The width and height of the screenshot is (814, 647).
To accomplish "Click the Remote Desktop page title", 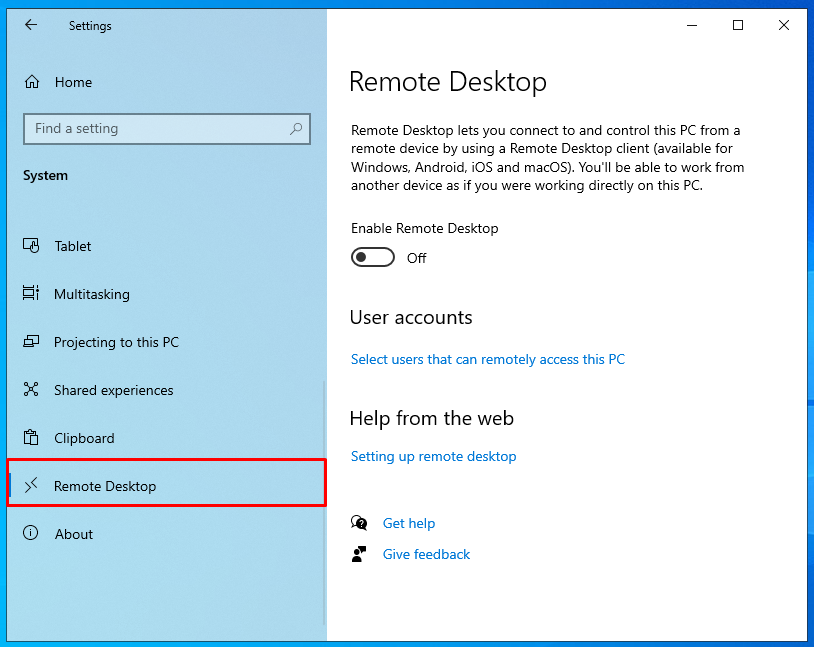I will point(447,82).
